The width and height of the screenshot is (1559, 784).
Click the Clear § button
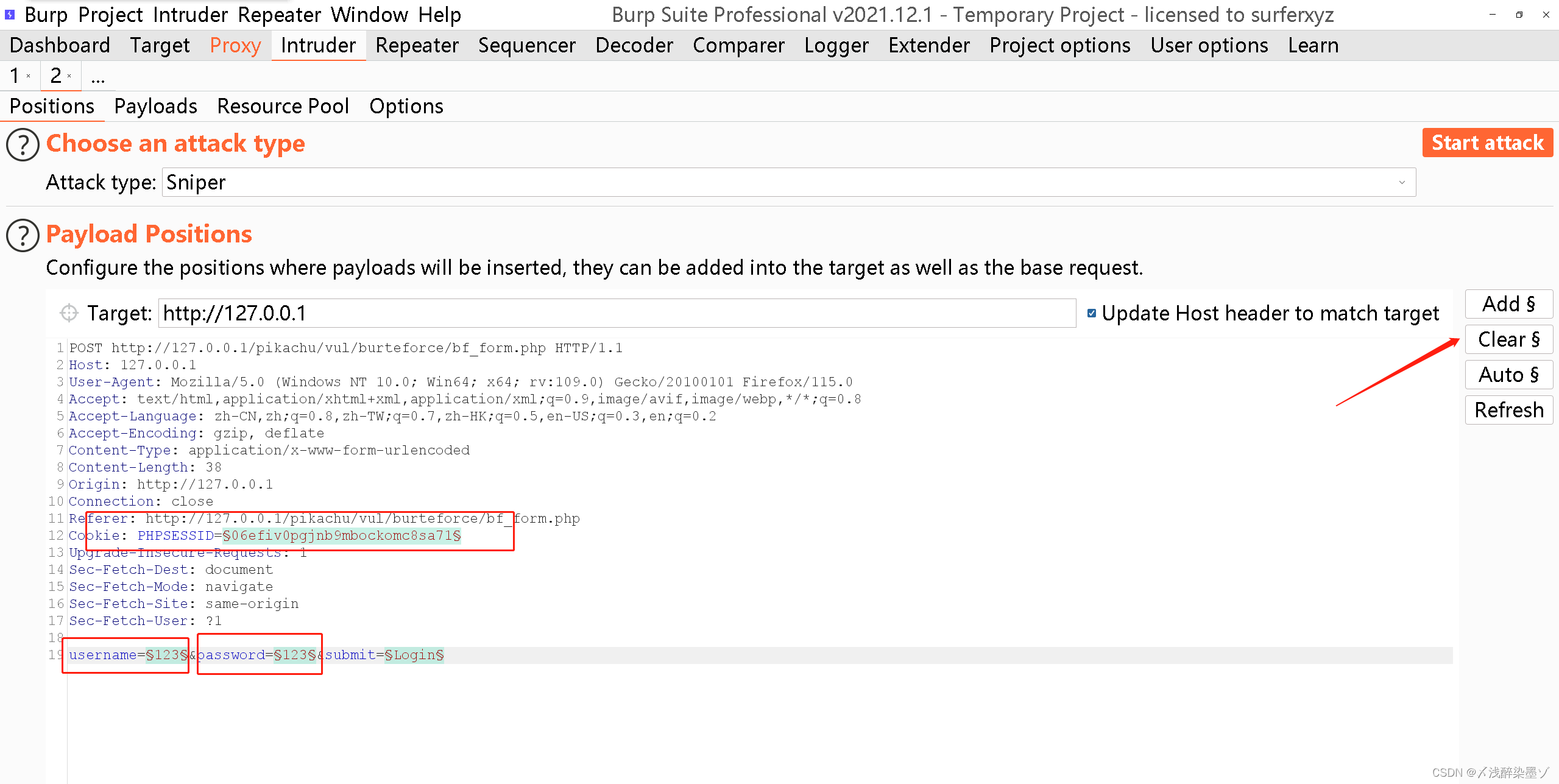[1508, 339]
